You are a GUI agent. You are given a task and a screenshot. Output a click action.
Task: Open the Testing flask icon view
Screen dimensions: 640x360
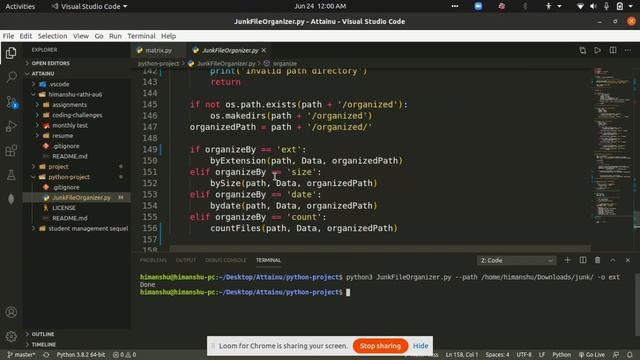11,175
